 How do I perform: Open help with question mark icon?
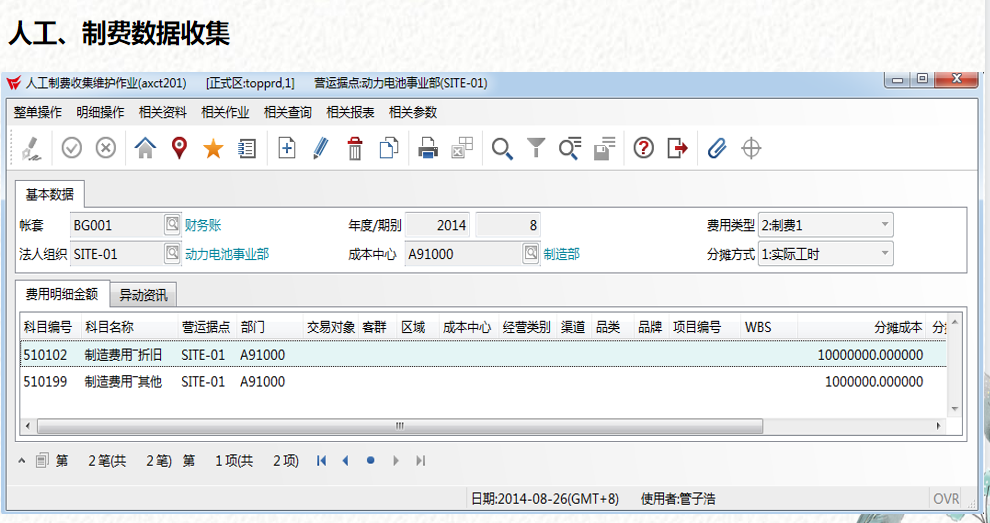643,148
